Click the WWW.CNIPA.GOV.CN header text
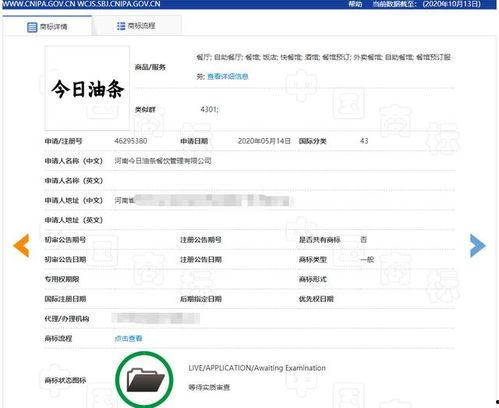 (39, 4)
